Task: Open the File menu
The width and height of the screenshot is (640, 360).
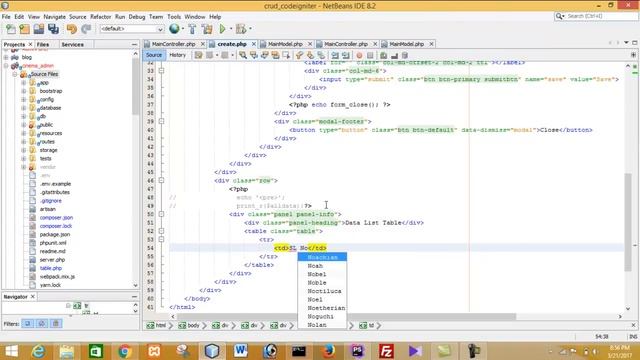Action: coord(6,17)
